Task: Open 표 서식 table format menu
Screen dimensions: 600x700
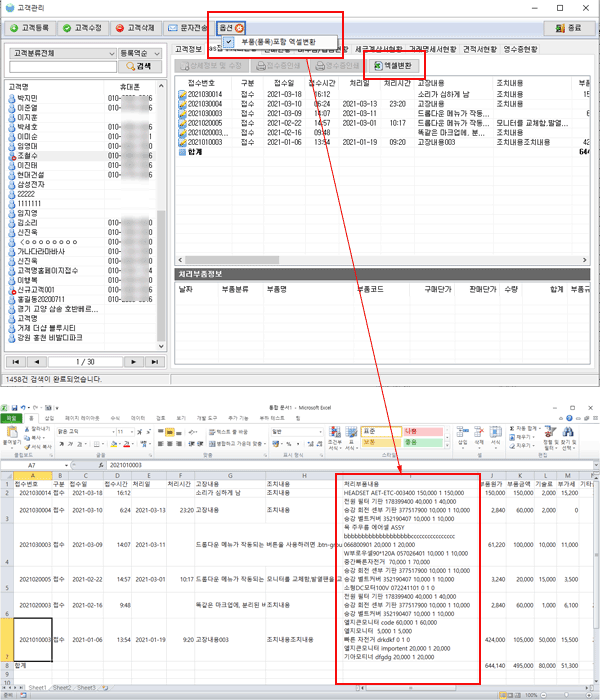Action: pos(351,438)
